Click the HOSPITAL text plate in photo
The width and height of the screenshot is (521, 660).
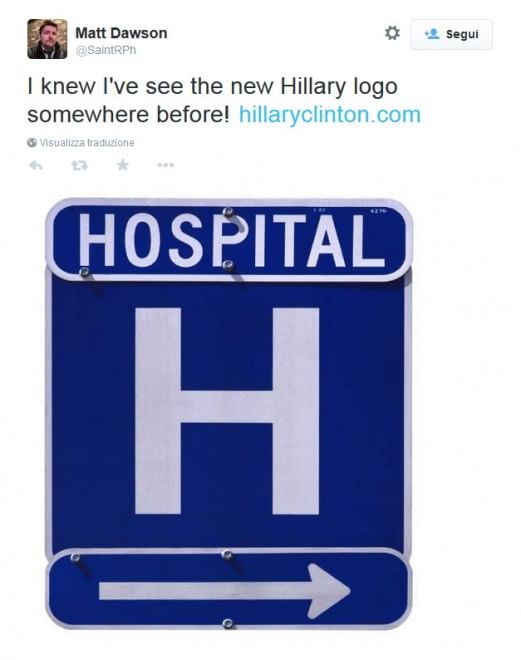point(229,240)
